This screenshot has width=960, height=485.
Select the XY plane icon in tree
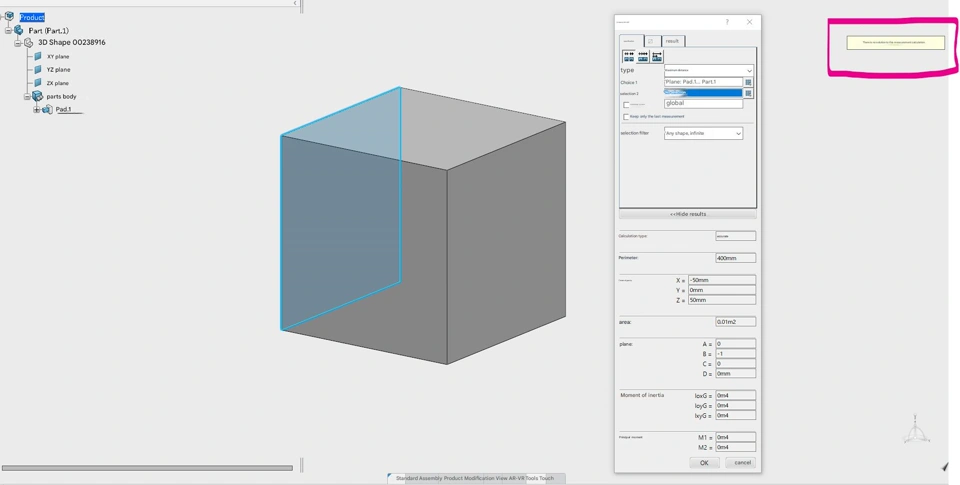38,56
